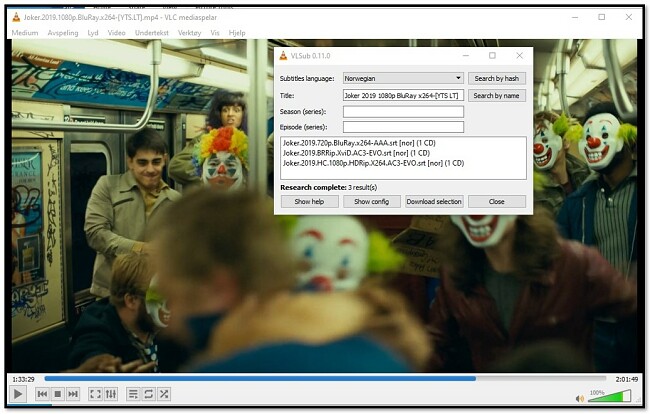Toggle loop repeat mode
This screenshot has height=414, width=650.
click(x=148, y=394)
